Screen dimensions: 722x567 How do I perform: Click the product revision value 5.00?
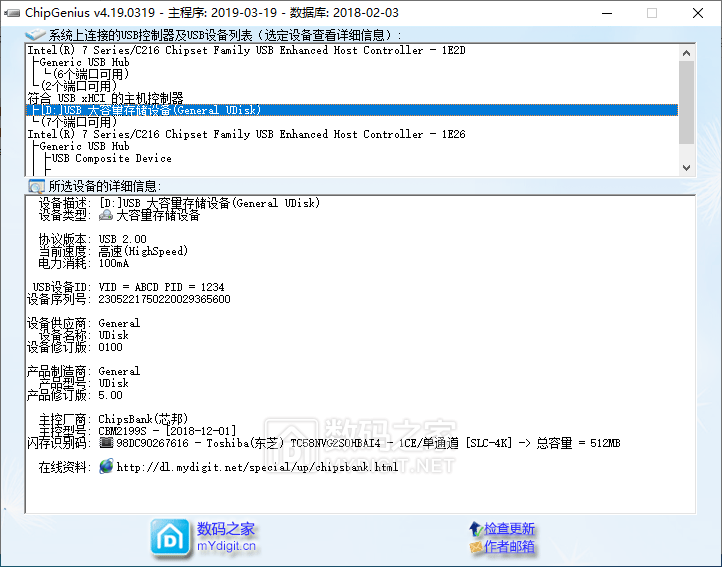[111, 395]
